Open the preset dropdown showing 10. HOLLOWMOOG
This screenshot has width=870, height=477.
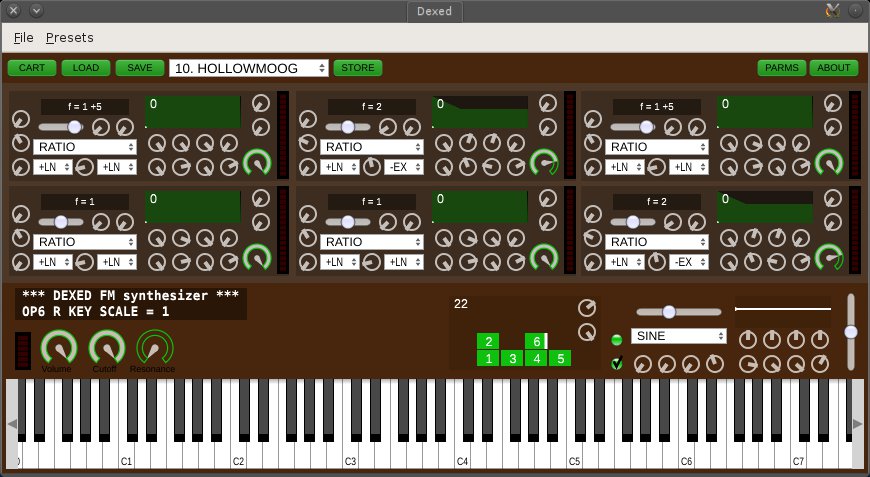click(x=249, y=68)
